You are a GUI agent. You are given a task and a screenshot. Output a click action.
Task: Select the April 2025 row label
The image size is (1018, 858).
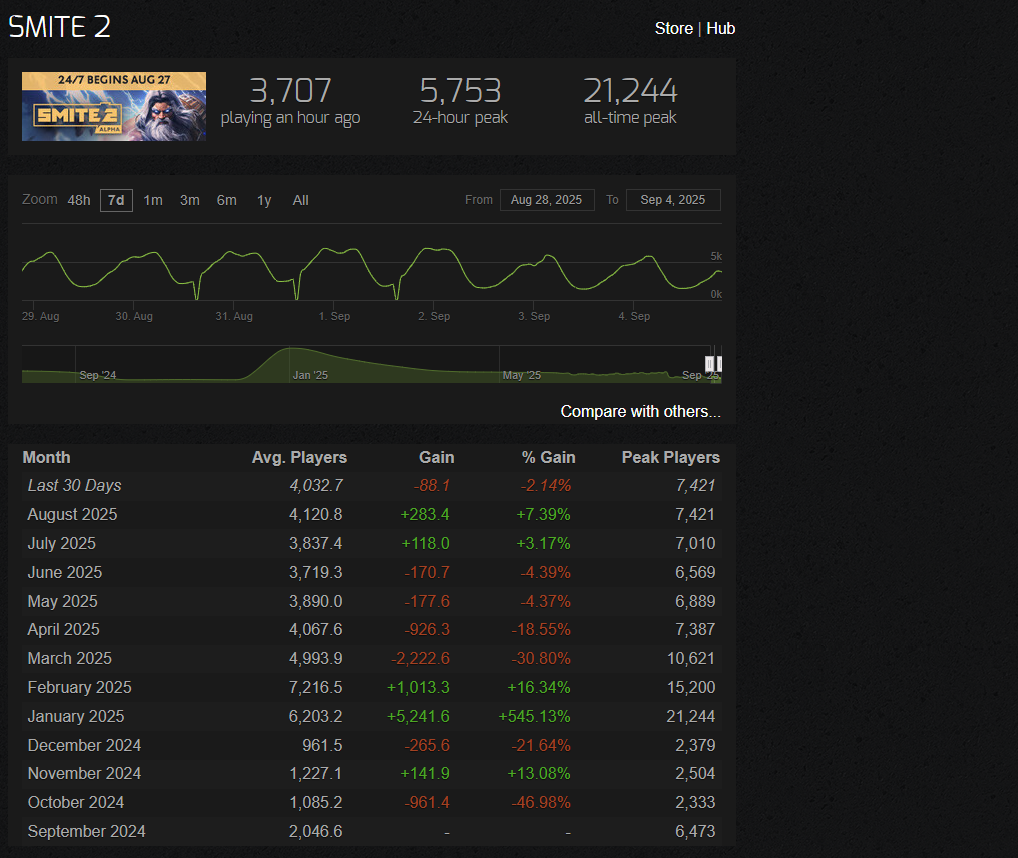pos(64,630)
